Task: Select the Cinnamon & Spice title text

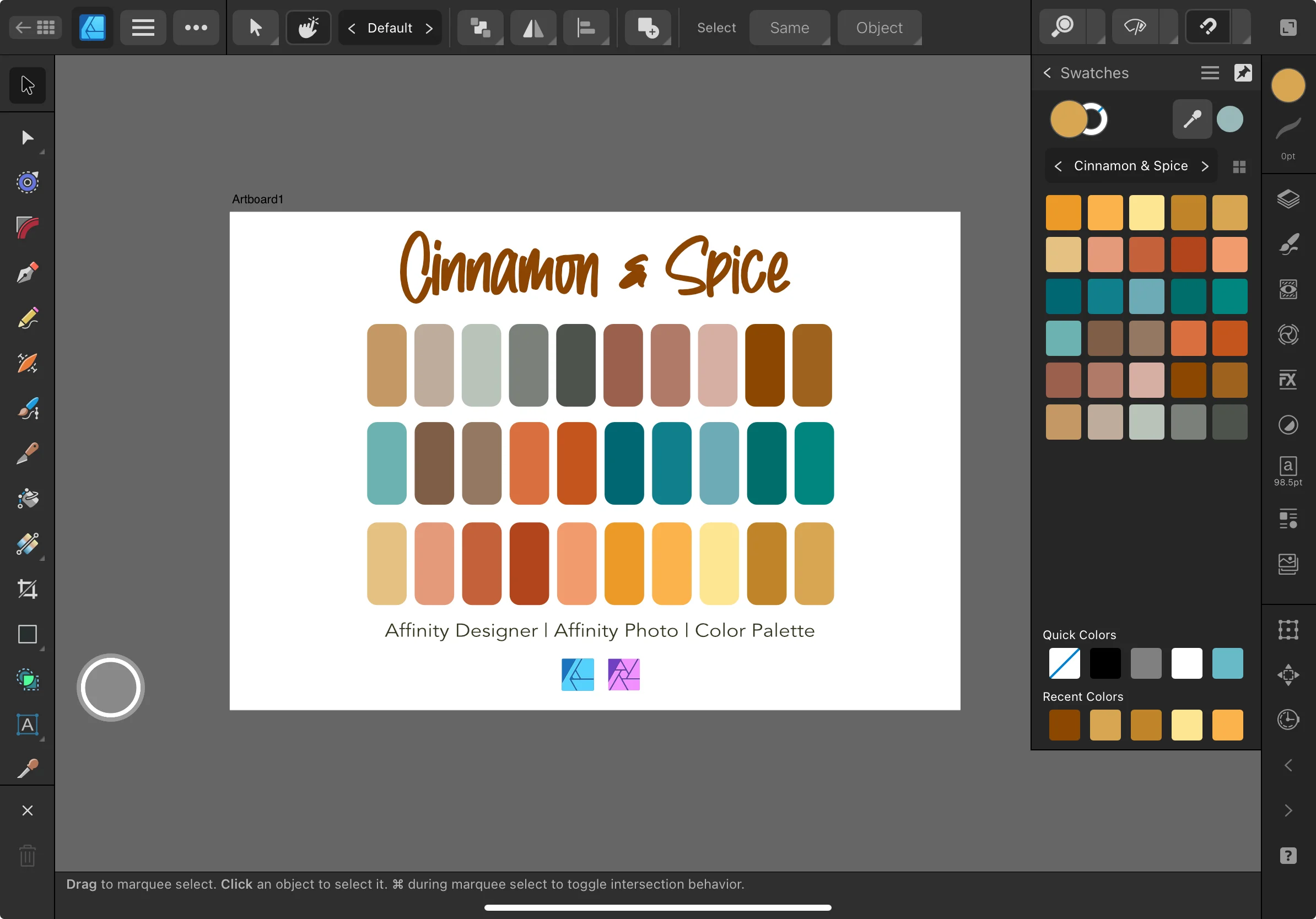Action: coord(595,267)
